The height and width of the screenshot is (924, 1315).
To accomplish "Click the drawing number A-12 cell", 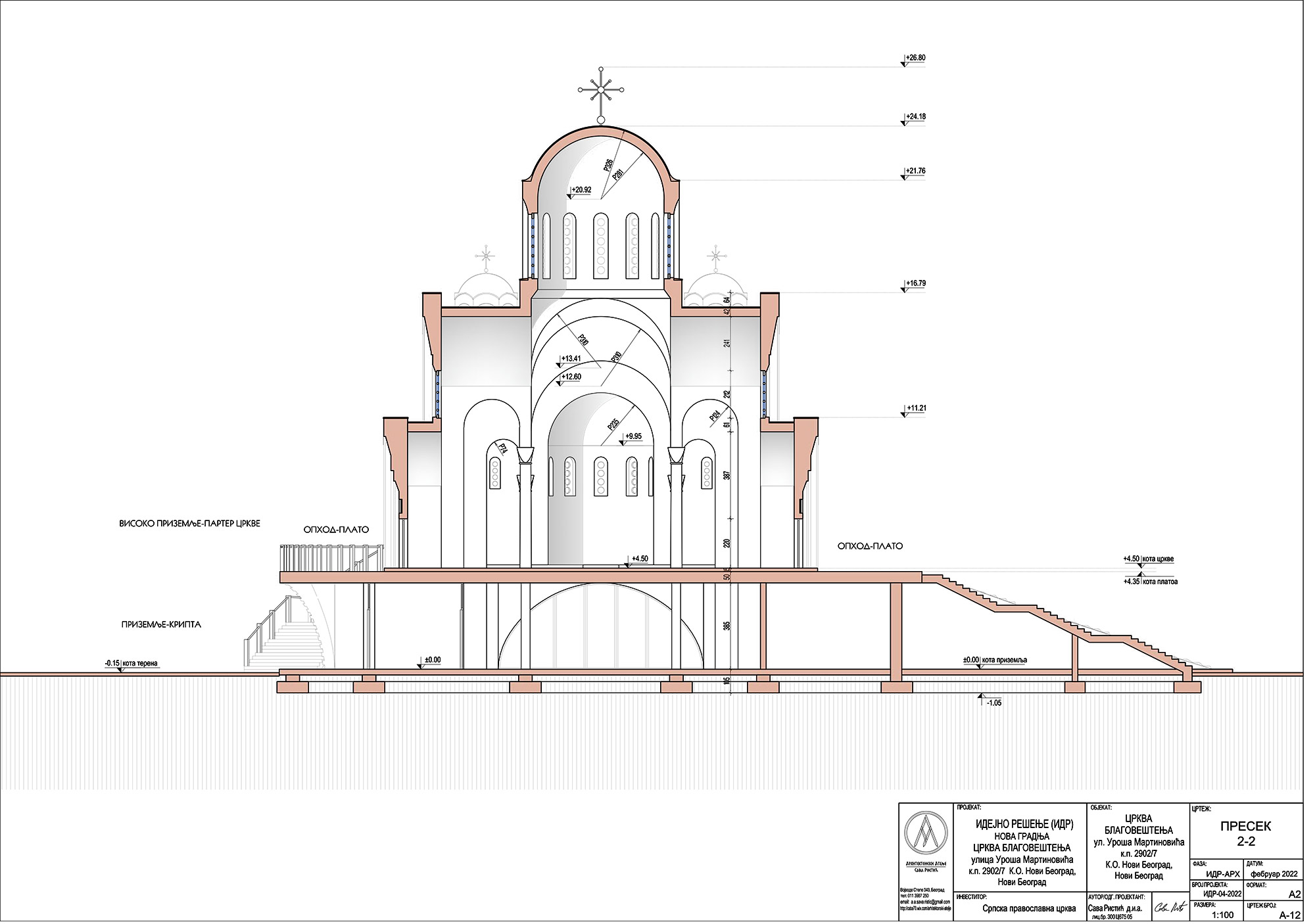I will point(1290,915).
